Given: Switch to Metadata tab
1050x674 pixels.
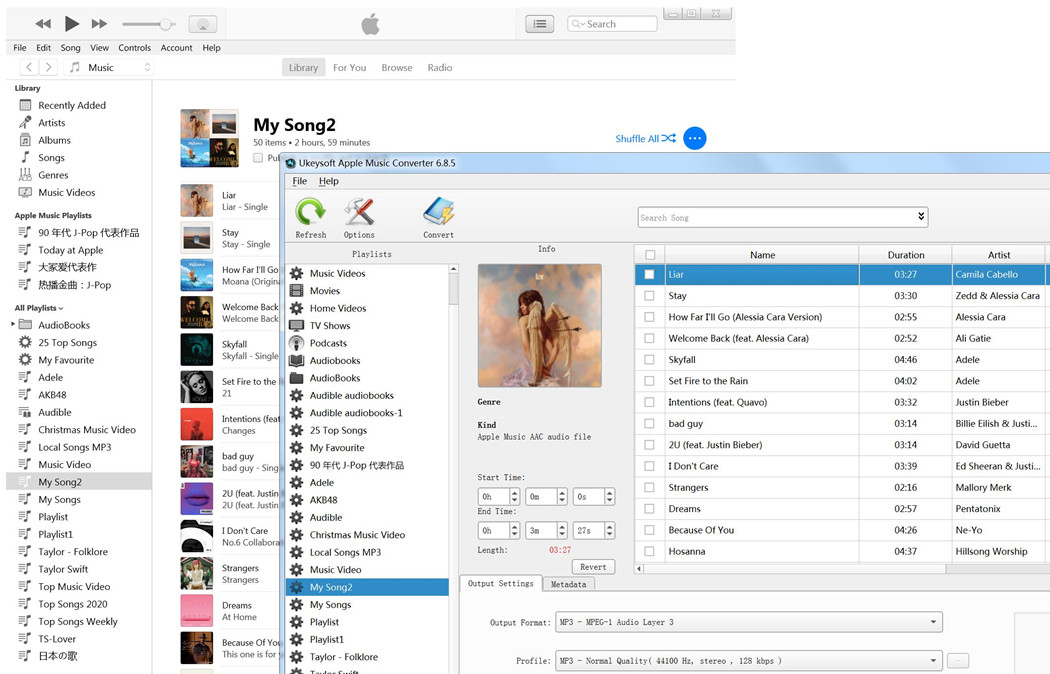Looking at the screenshot, I should click(x=568, y=584).
